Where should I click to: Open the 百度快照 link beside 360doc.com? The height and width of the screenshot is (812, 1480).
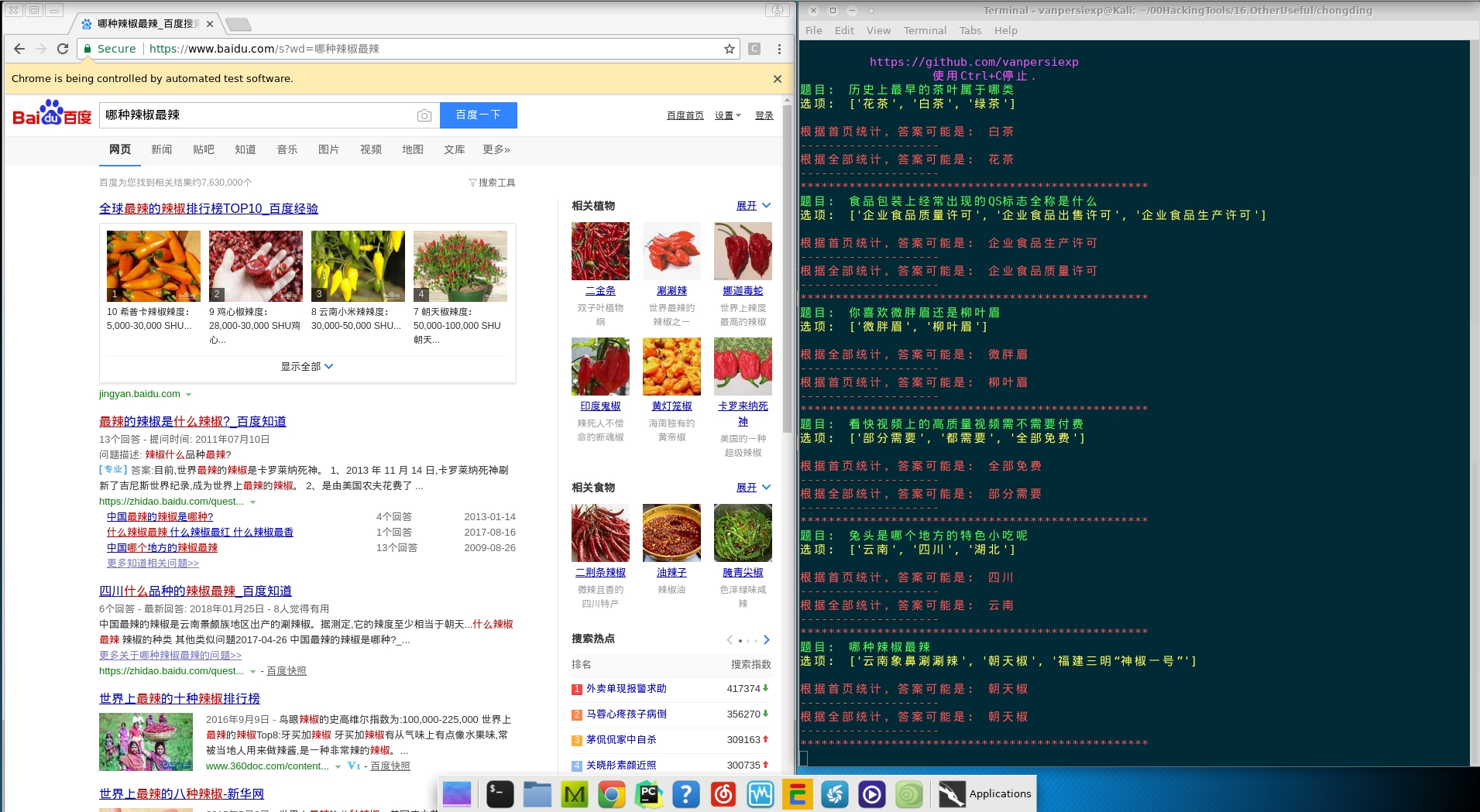click(x=390, y=766)
